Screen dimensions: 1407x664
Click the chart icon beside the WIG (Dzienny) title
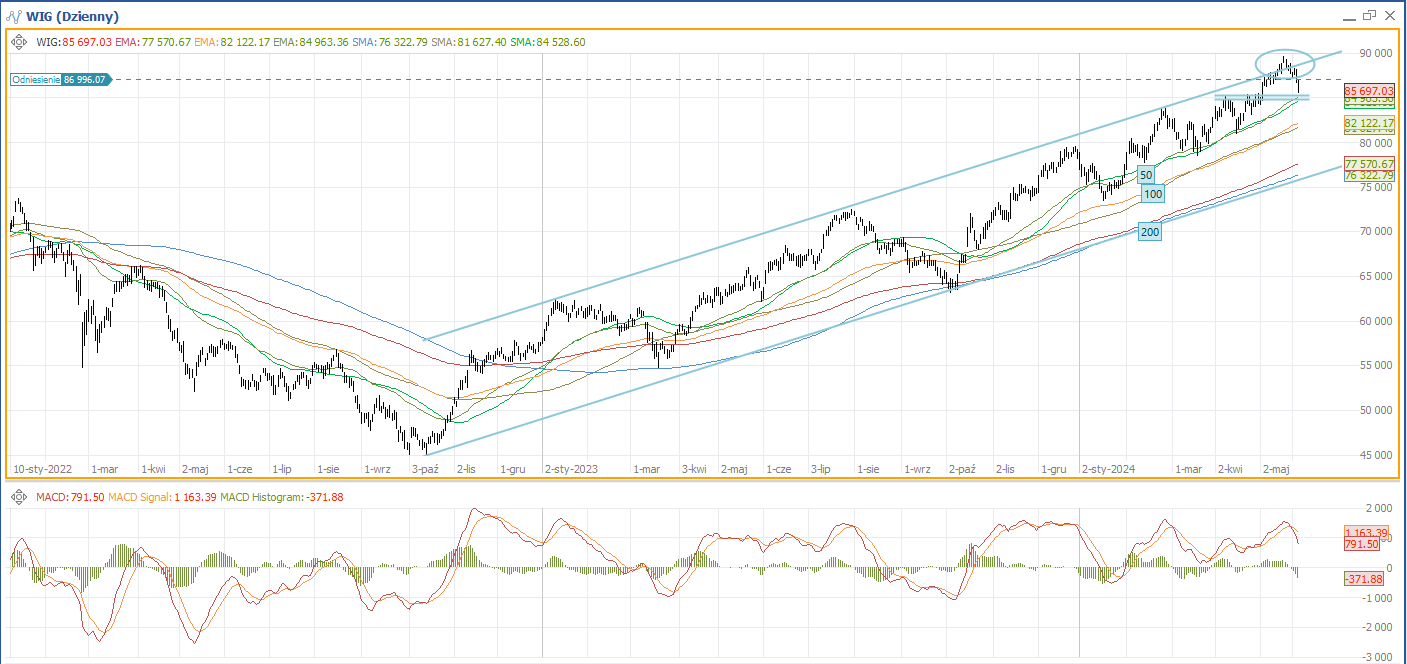(x=13, y=16)
